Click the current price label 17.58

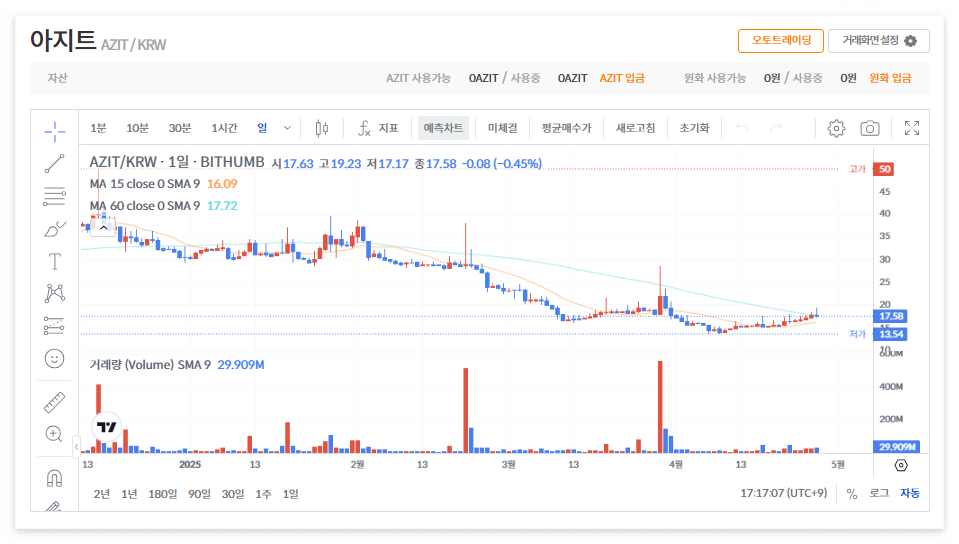890,316
